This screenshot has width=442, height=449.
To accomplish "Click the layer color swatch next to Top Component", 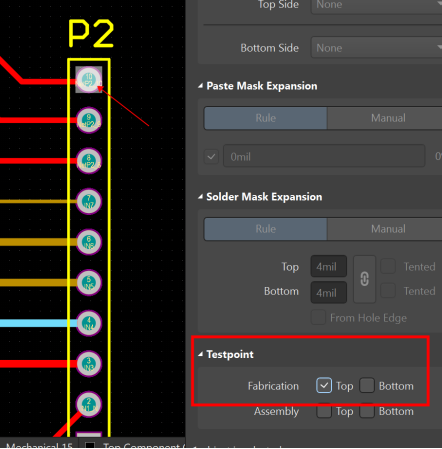I will (90, 445).
